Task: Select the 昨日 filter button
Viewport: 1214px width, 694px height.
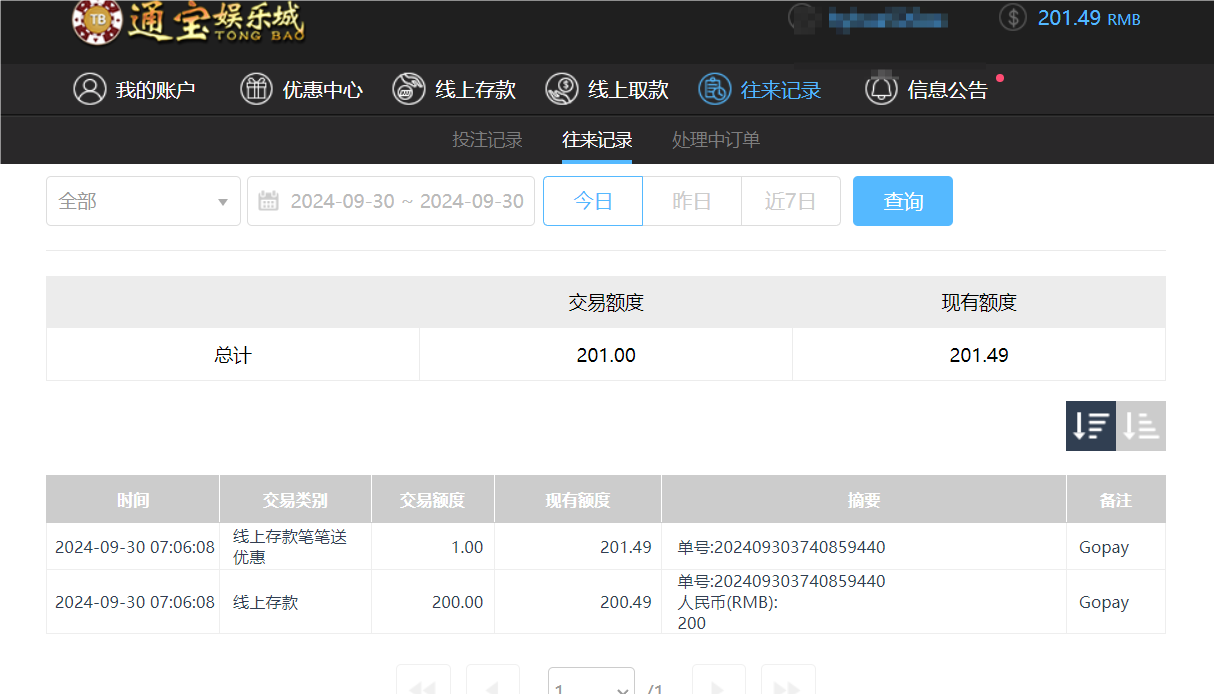Action: pyautogui.click(x=691, y=200)
